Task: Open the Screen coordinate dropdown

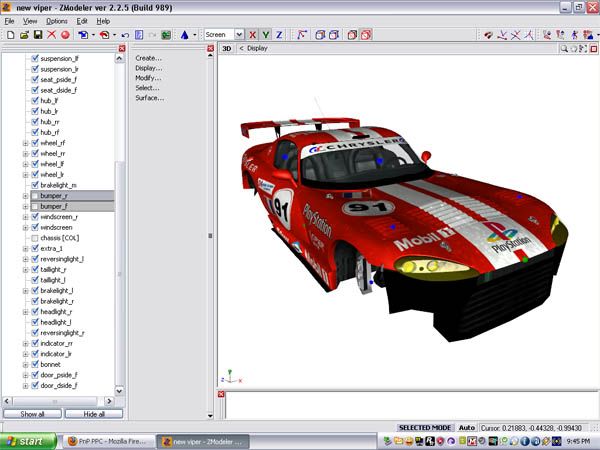Action: [x=225, y=35]
